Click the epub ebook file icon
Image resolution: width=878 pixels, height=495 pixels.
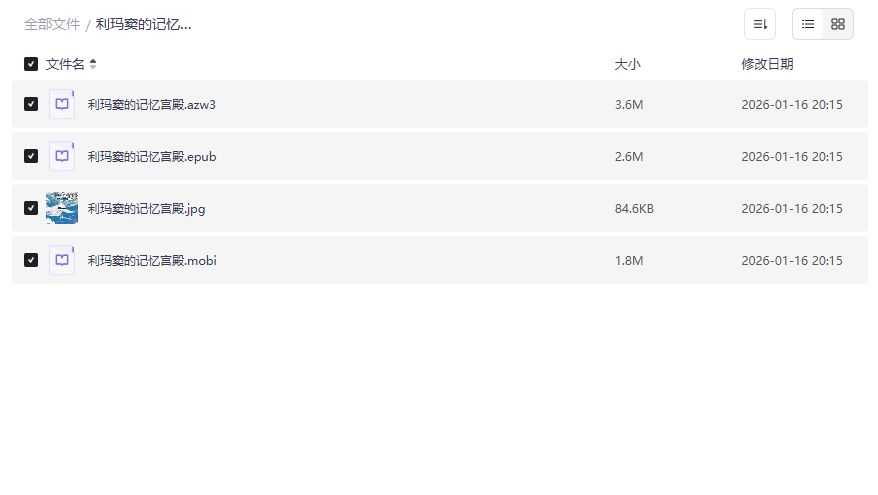62,156
